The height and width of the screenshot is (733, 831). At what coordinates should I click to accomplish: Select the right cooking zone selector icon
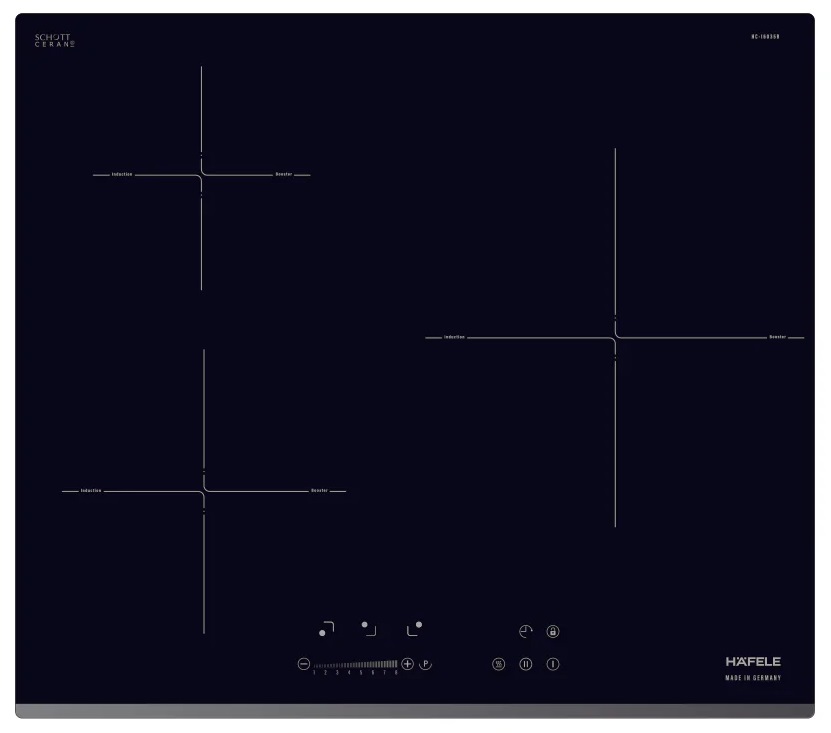click(x=413, y=628)
